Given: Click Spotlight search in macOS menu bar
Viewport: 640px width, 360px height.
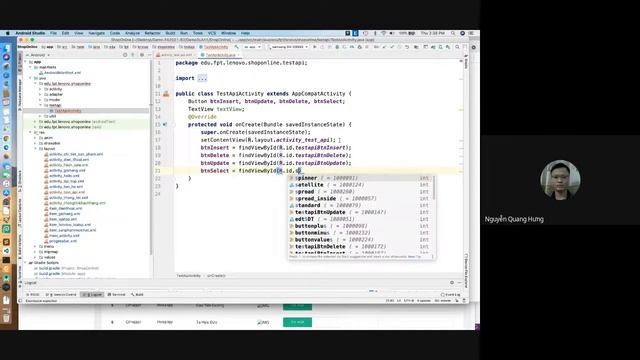Looking at the screenshot, I should click(453, 33).
